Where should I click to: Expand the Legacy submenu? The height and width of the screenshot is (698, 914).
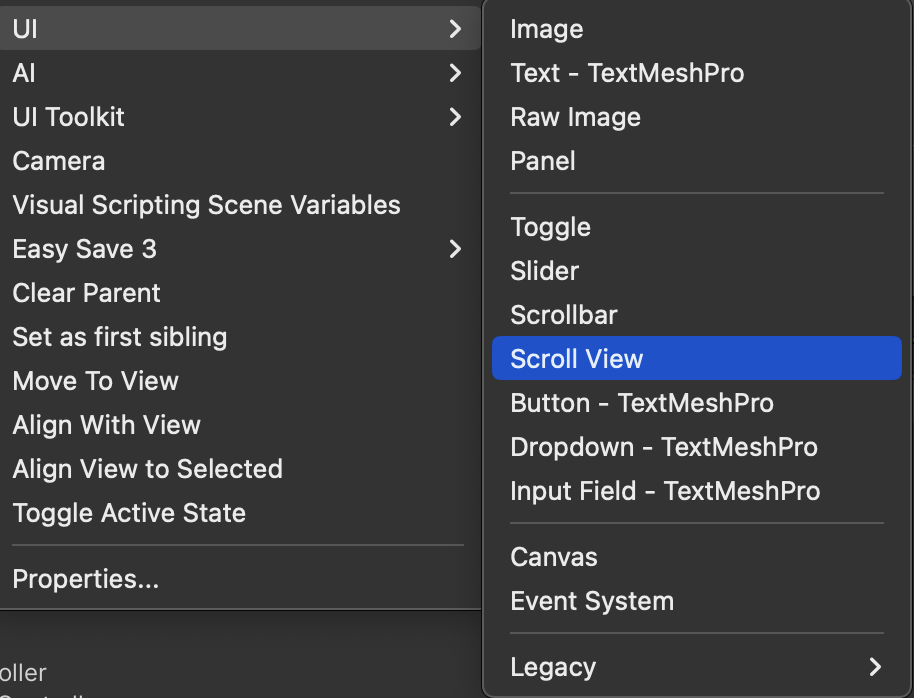(695, 667)
